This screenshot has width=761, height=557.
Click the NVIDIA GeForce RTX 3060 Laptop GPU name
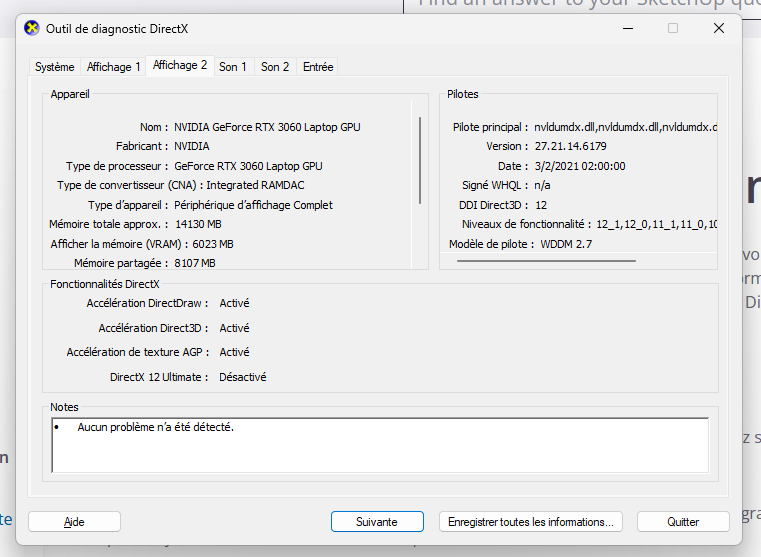pos(267,127)
